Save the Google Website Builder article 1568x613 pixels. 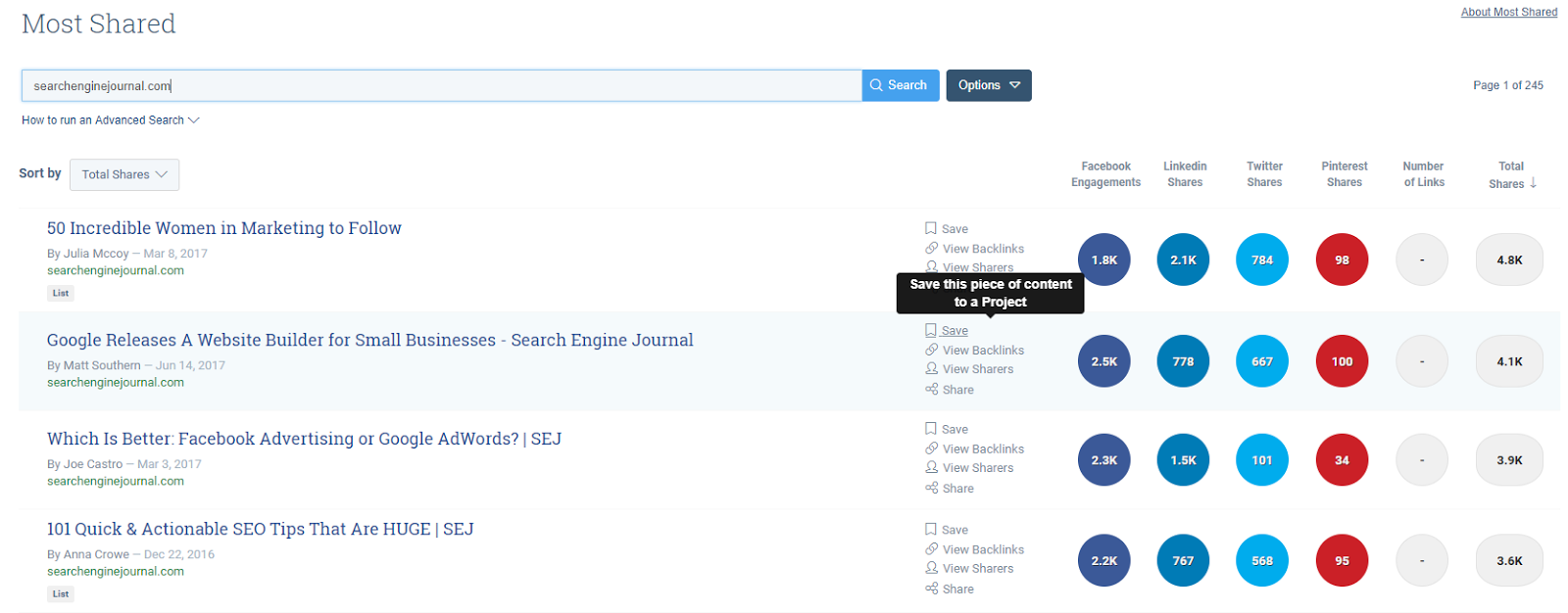pos(947,331)
